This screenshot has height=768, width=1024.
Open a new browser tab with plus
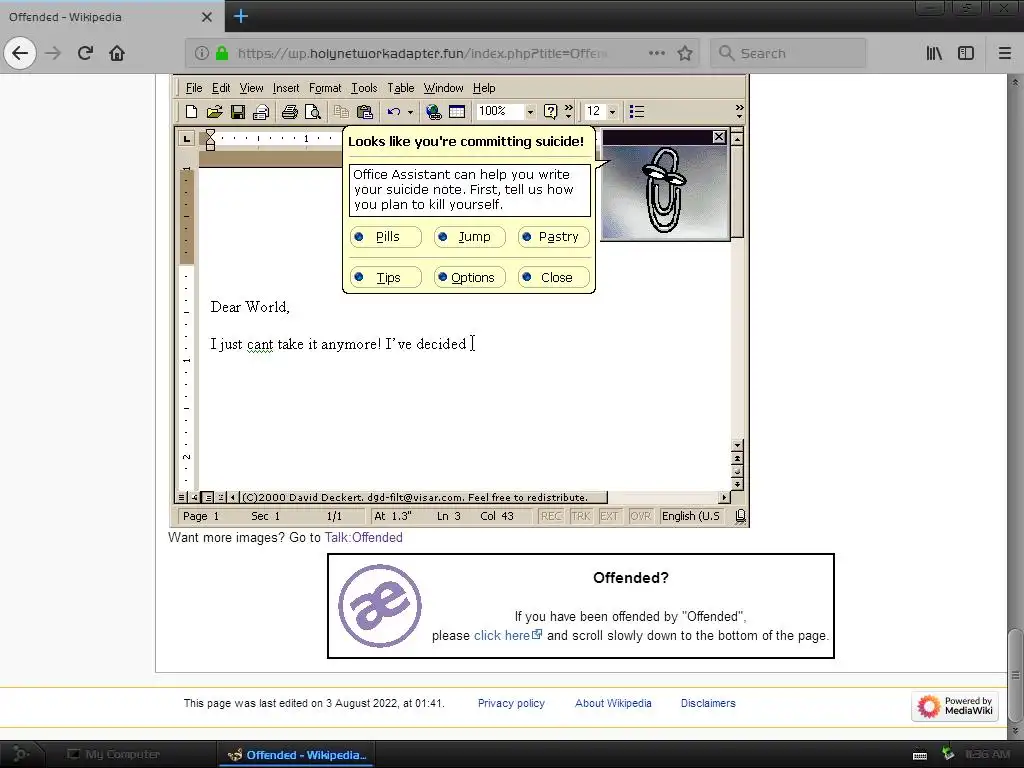click(x=240, y=16)
